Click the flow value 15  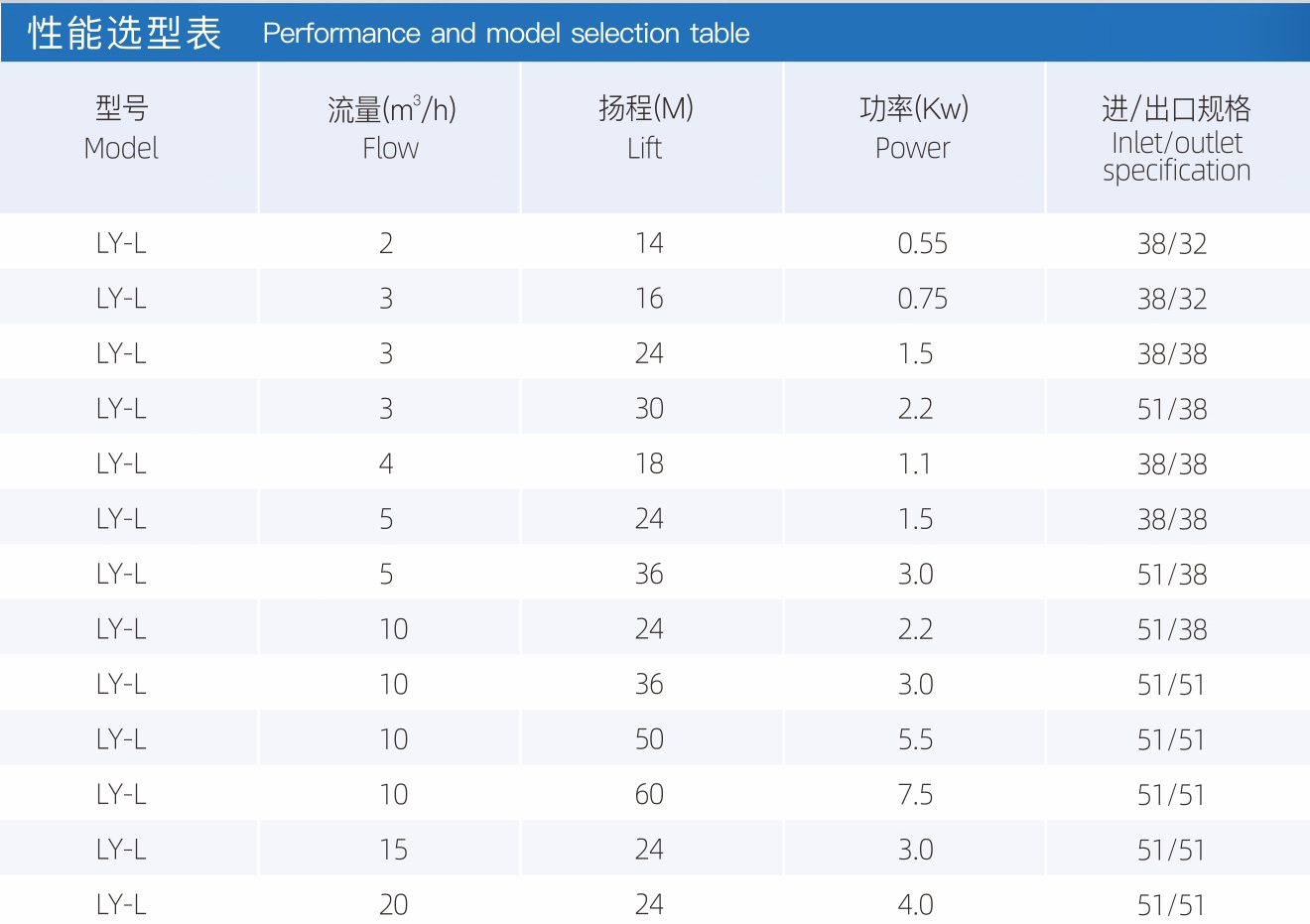393,850
